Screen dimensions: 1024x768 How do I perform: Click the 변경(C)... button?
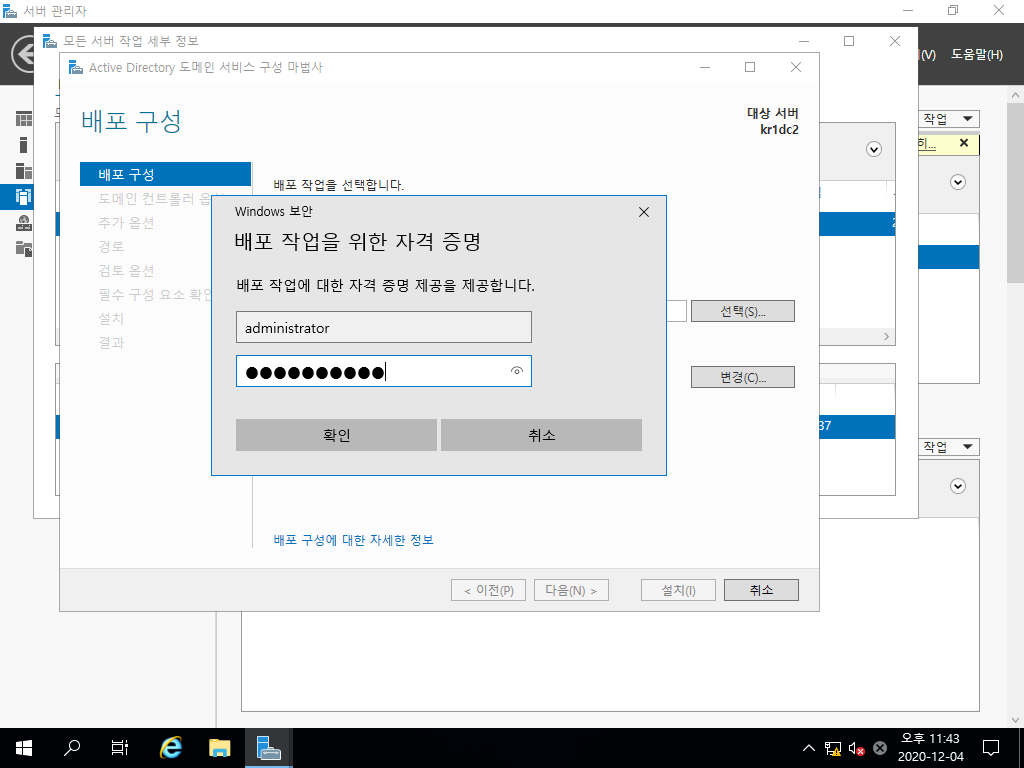click(x=743, y=377)
